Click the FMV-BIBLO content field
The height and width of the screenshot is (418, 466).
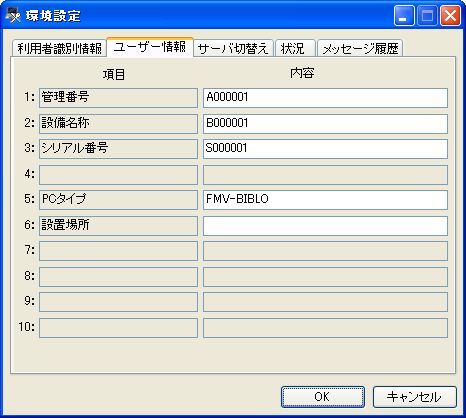pyautogui.click(x=325, y=200)
